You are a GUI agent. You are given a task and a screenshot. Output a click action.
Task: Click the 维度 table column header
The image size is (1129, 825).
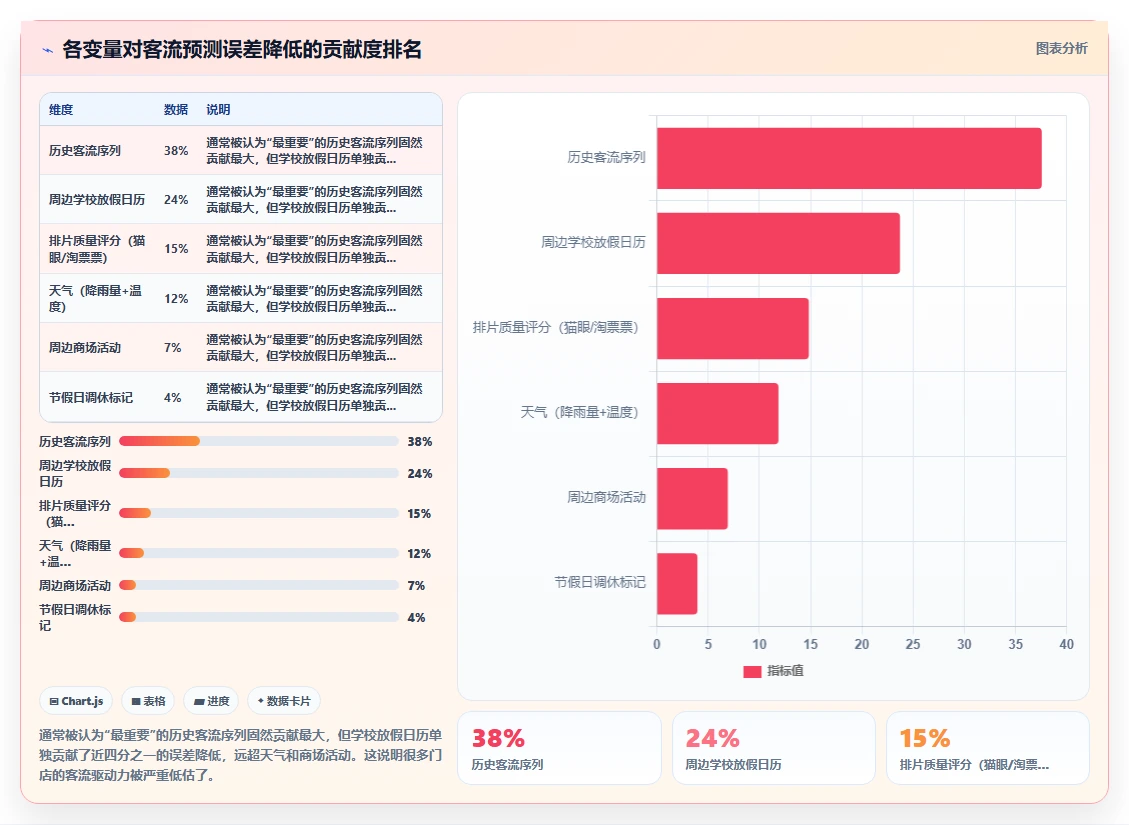pyautogui.click(x=61, y=109)
